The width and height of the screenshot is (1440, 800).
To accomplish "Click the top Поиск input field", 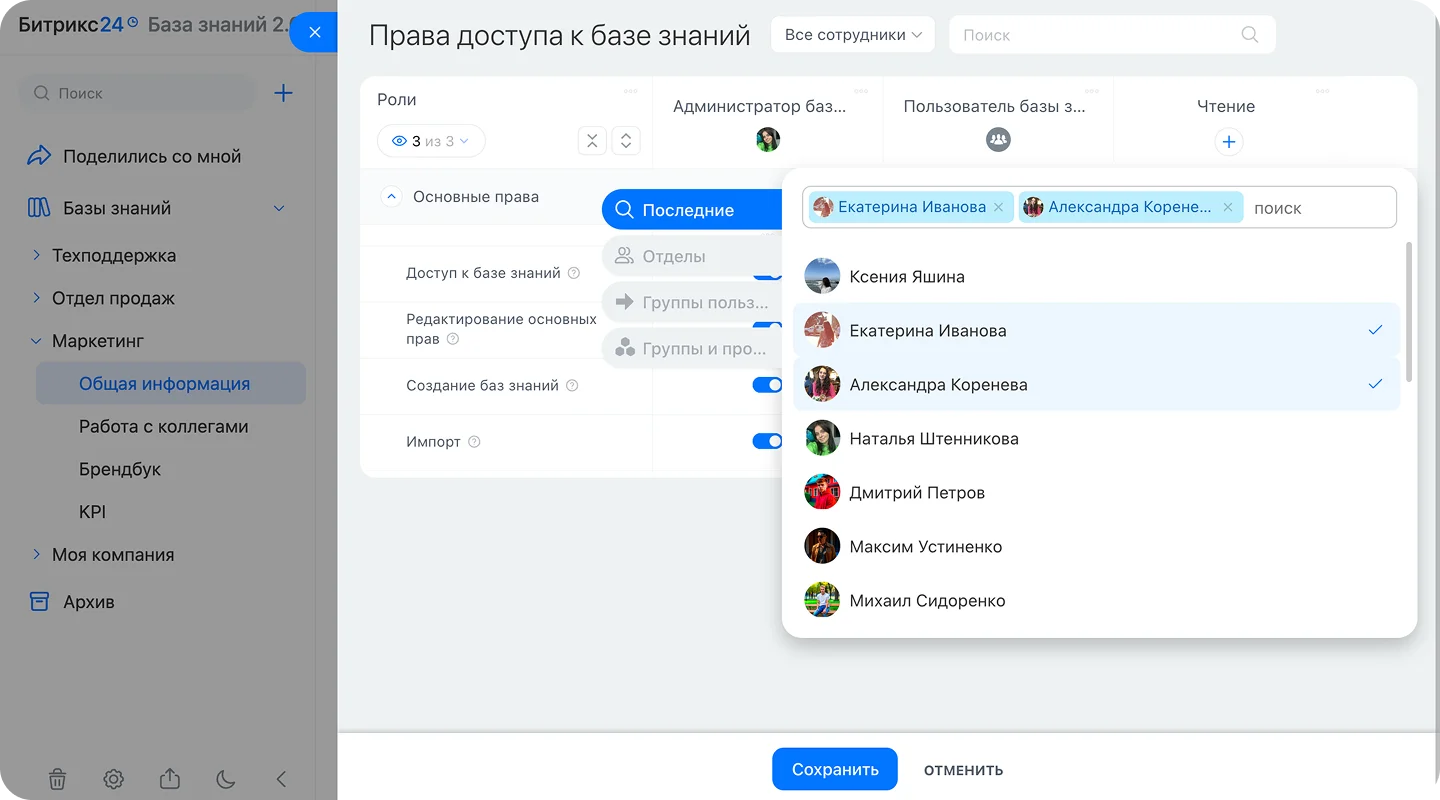I will point(1112,34).
